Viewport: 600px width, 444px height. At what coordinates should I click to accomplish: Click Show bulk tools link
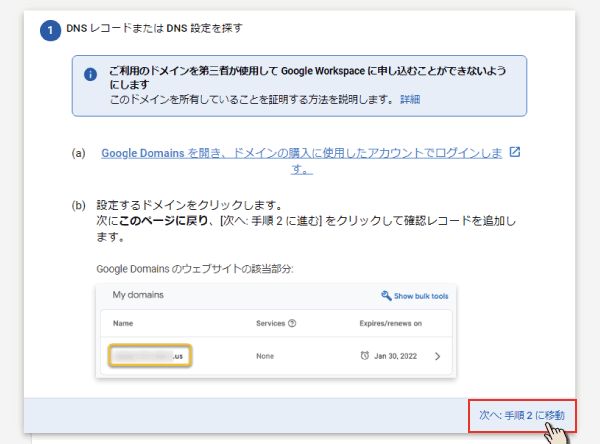[421, 296]
